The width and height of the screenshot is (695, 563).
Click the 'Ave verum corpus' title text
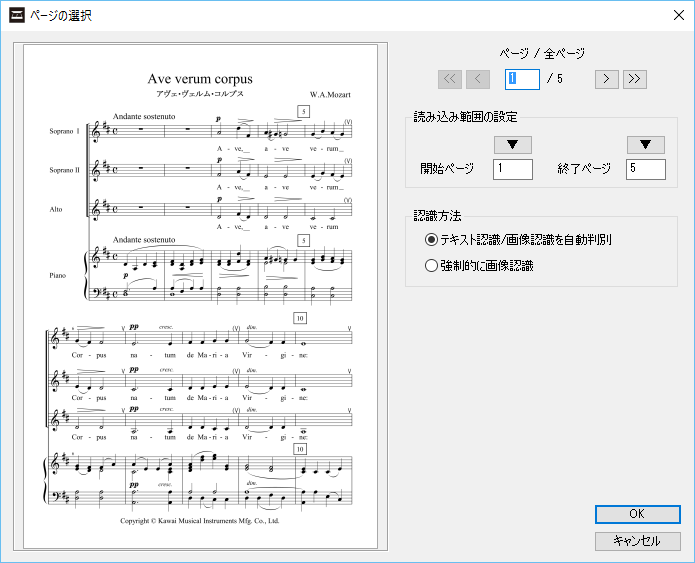tap(200, 79)
